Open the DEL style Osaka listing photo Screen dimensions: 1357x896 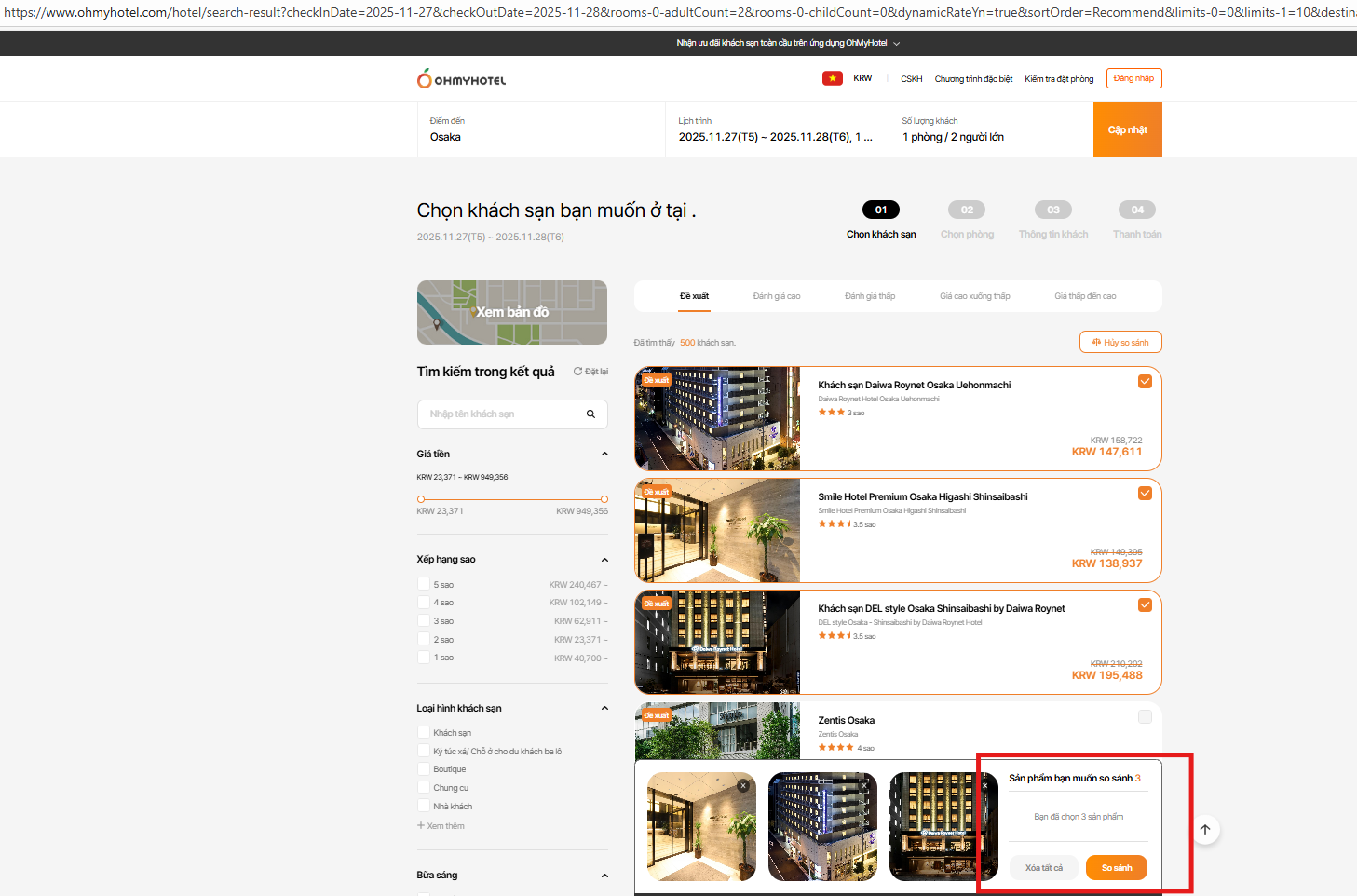click(x=717, y=643)
